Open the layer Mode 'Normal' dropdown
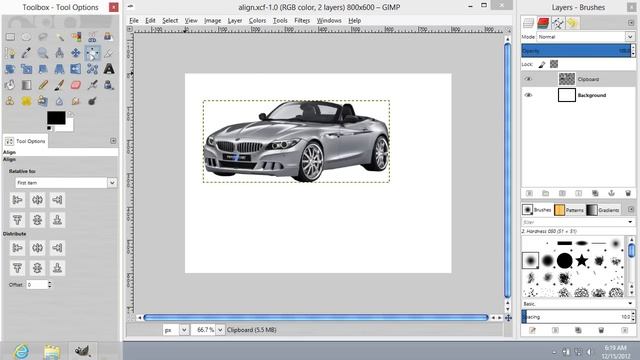The width and height of the screenshot is (640, 360). [x=585, y=37]
